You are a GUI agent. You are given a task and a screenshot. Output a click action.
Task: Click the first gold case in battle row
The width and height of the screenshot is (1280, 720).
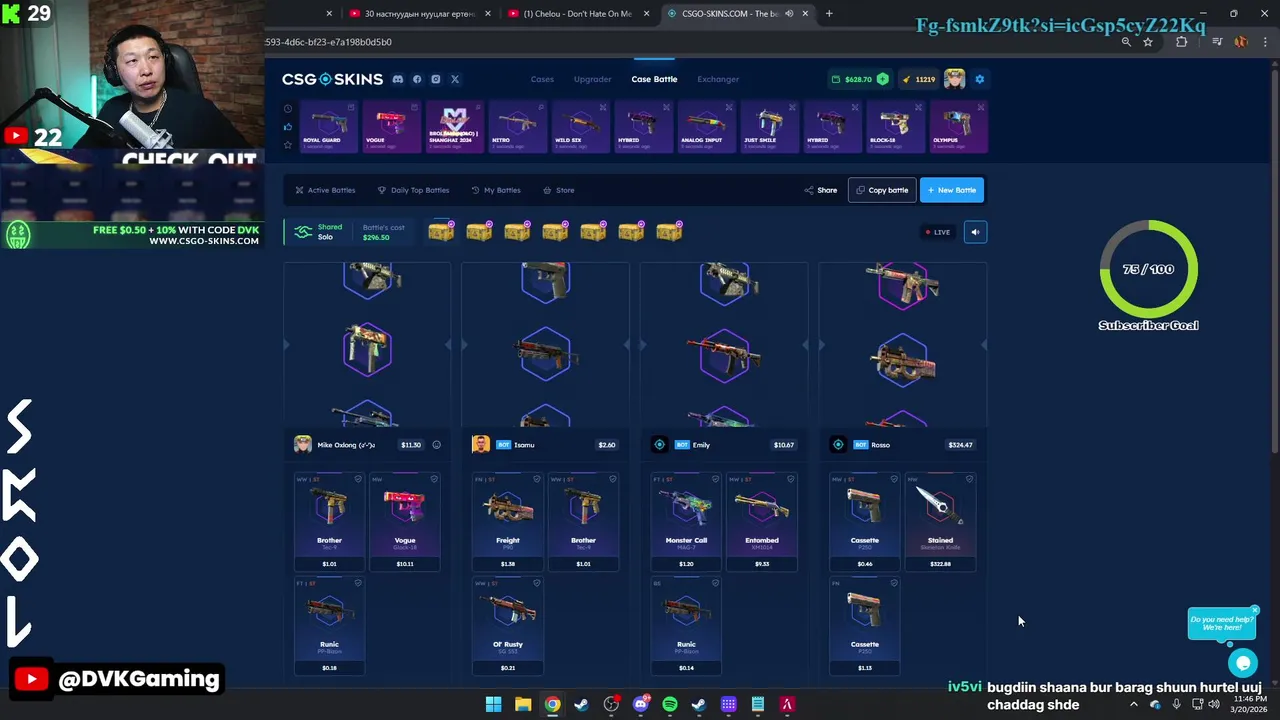(441, 232)
